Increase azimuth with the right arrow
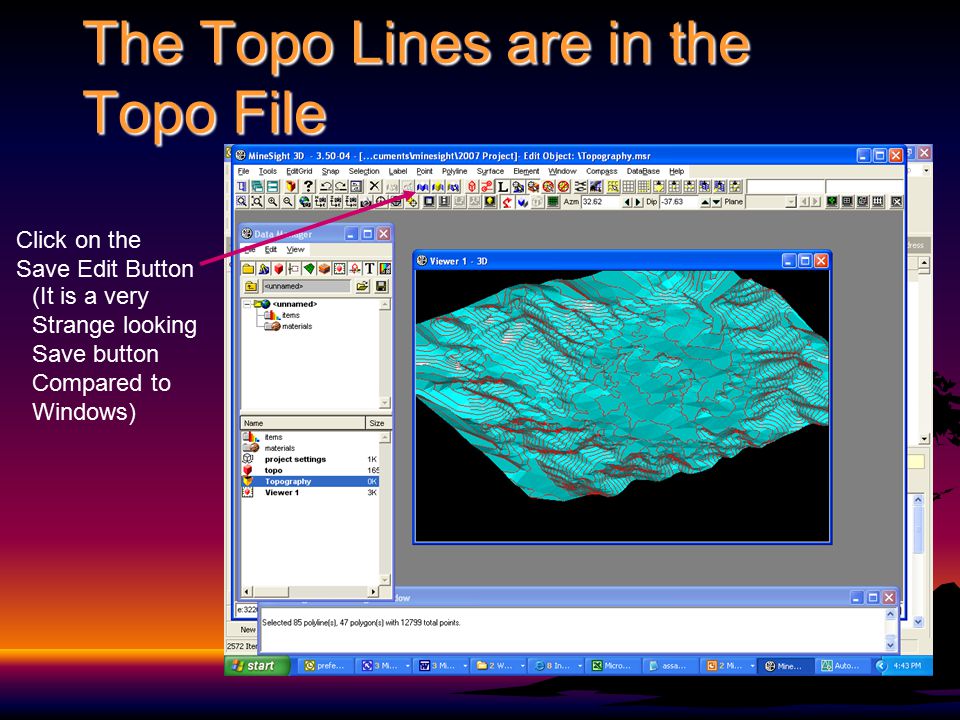This screenshot has width=960, height=720. click(x=638, y=201)
